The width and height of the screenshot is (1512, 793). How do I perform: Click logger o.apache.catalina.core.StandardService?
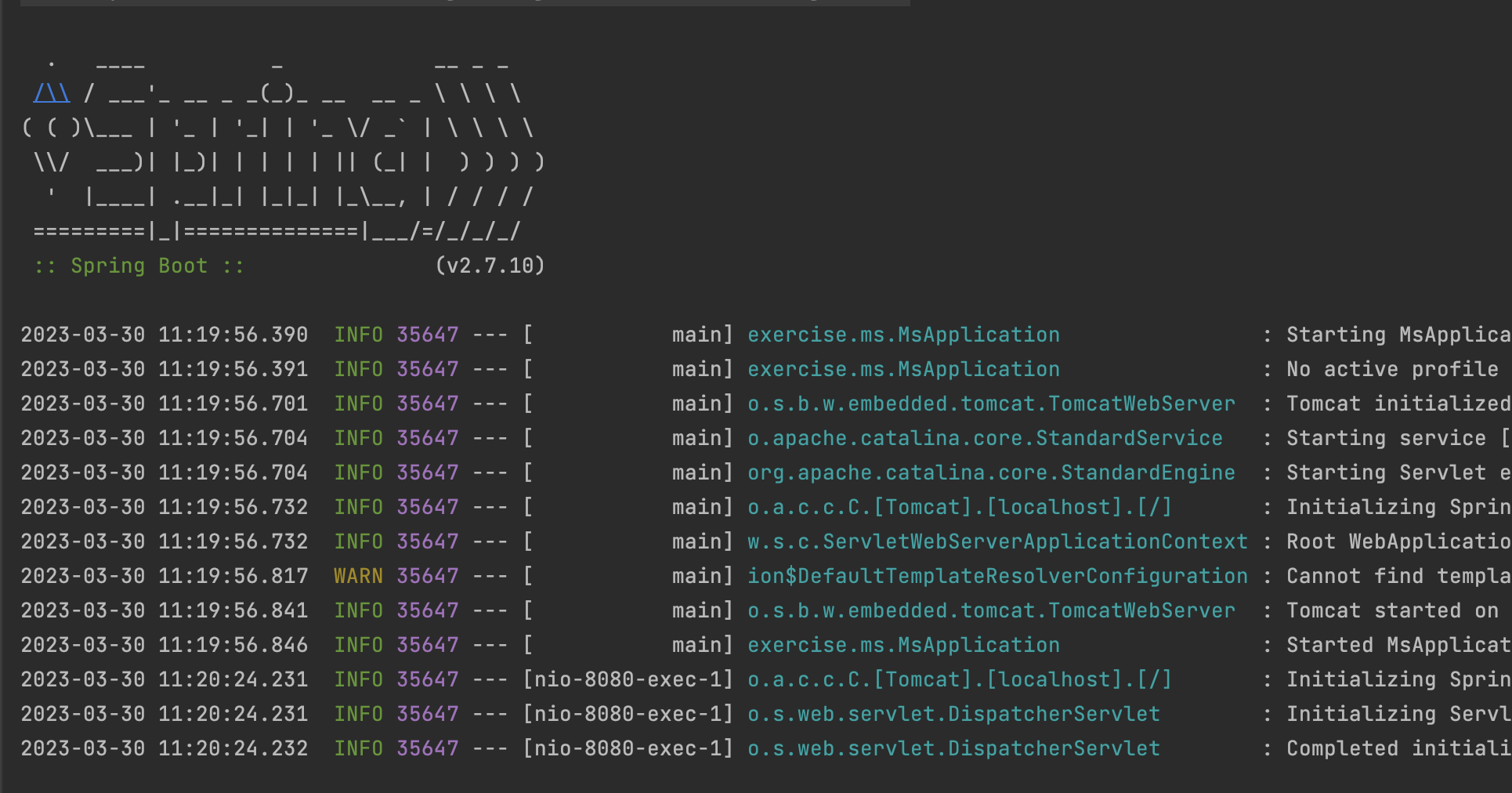[985, 438]
